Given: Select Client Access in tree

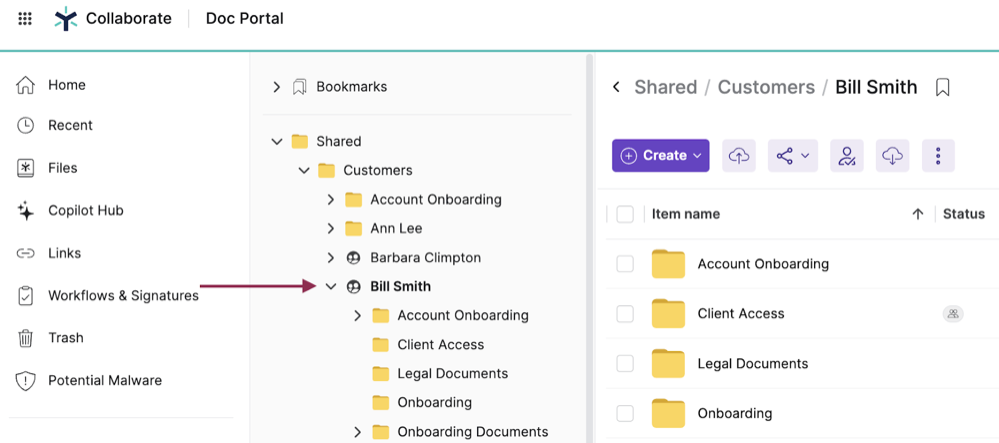Looking at the screenshot, I should 441,345.
